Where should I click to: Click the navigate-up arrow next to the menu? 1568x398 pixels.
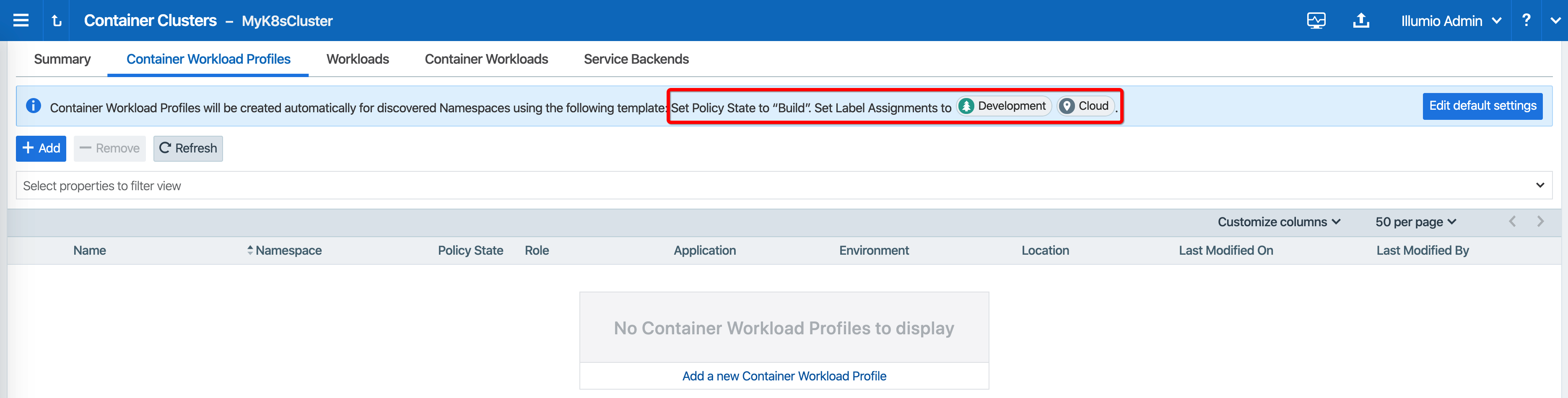(x=56, y=20)
